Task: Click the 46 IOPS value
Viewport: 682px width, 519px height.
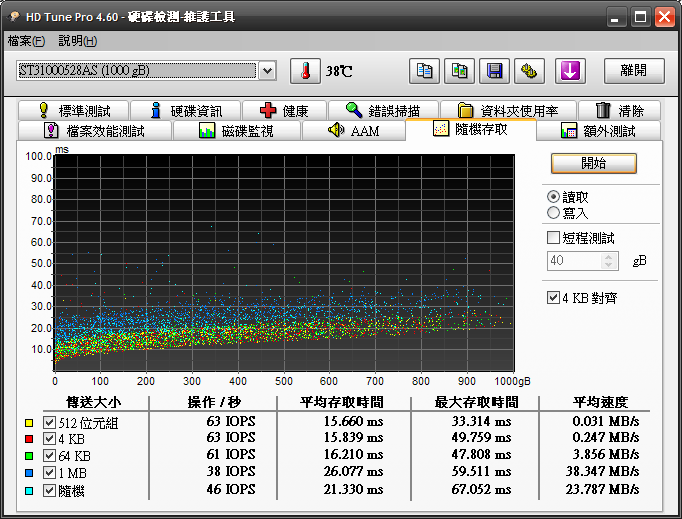Action: coord(231,489)
